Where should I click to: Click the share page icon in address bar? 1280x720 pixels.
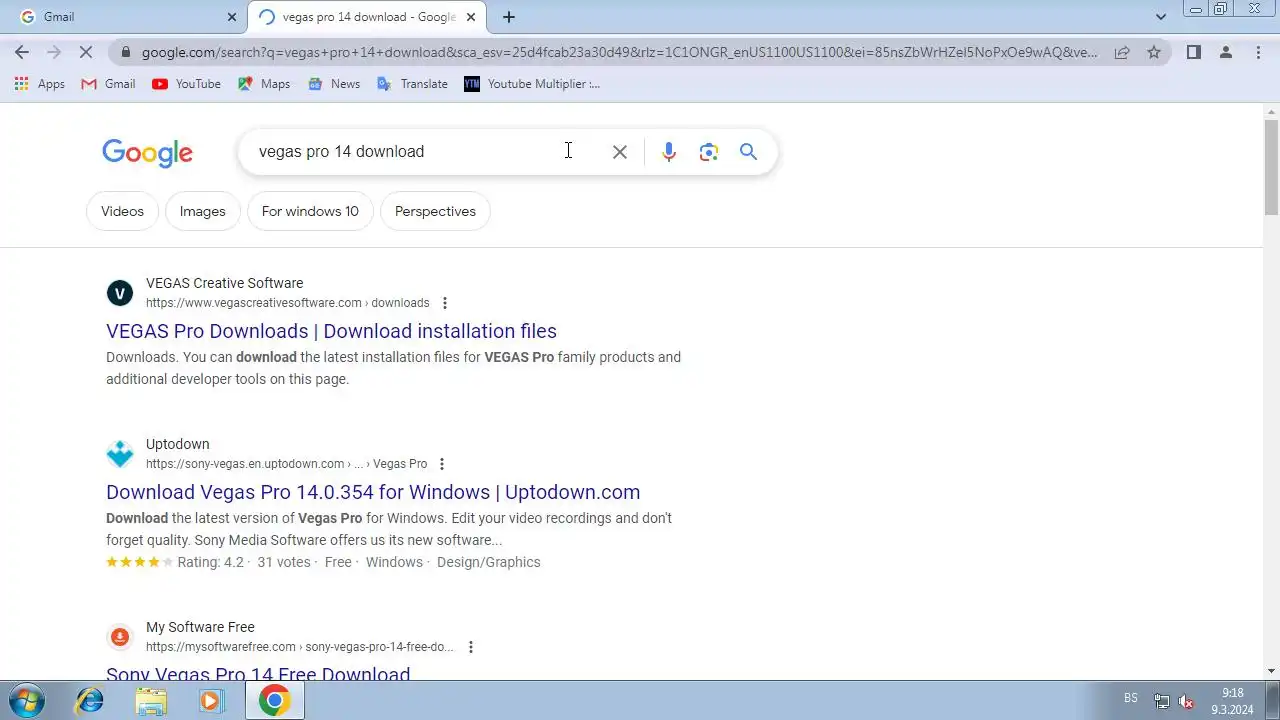pyautogui.click(x=1122, y=52)
